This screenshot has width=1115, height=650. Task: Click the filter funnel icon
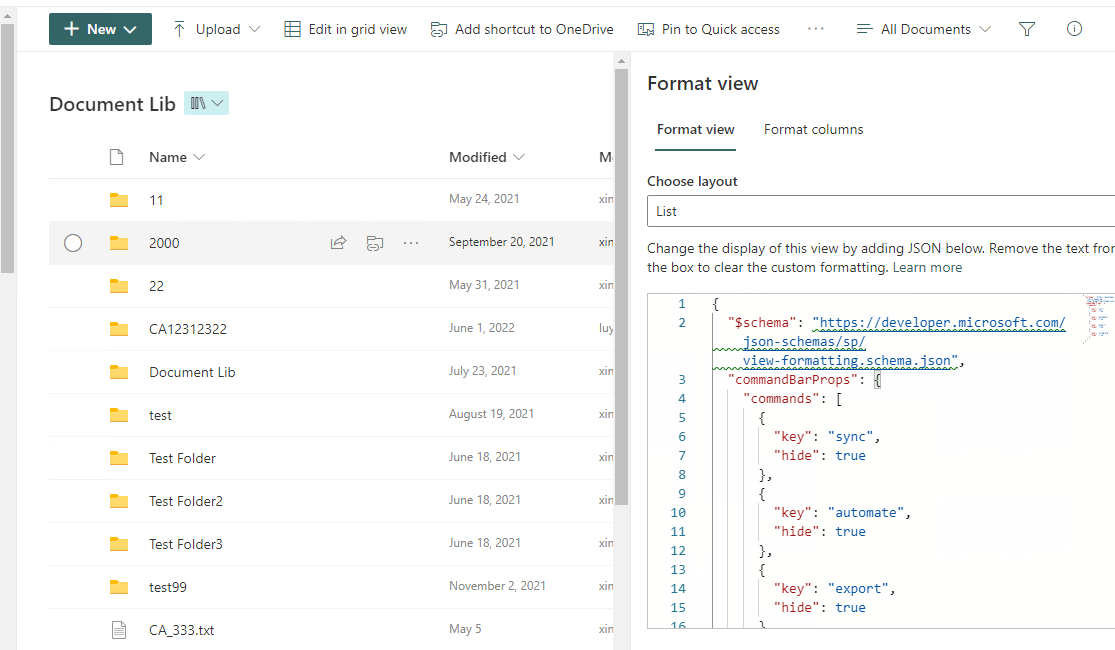pyautogui.click(x=1026, y=29)
